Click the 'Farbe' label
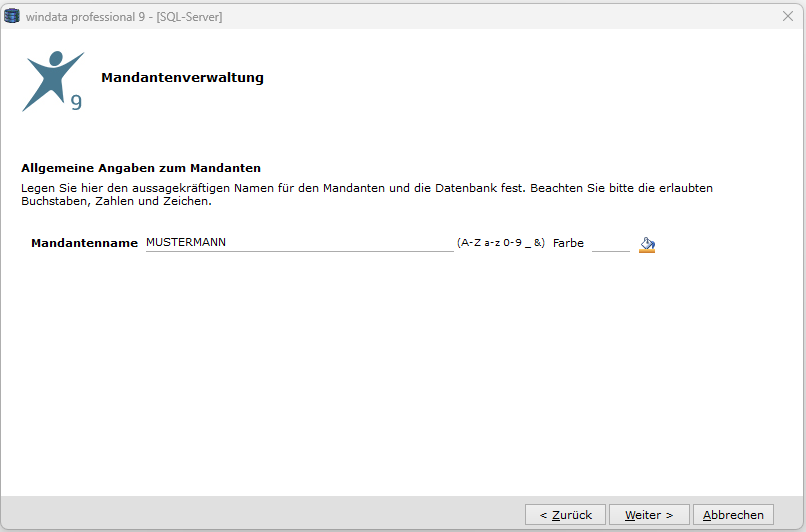Image resolution: width=806 pixels, height=532 pixels. pyautogui.click(x=568, y=243)
